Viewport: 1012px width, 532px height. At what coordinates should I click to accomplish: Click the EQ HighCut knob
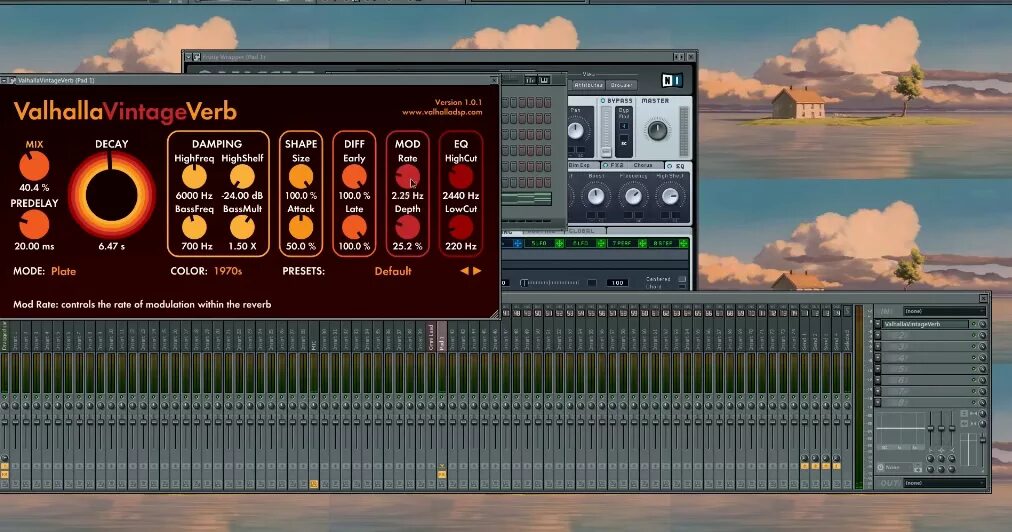click(461, 177)
